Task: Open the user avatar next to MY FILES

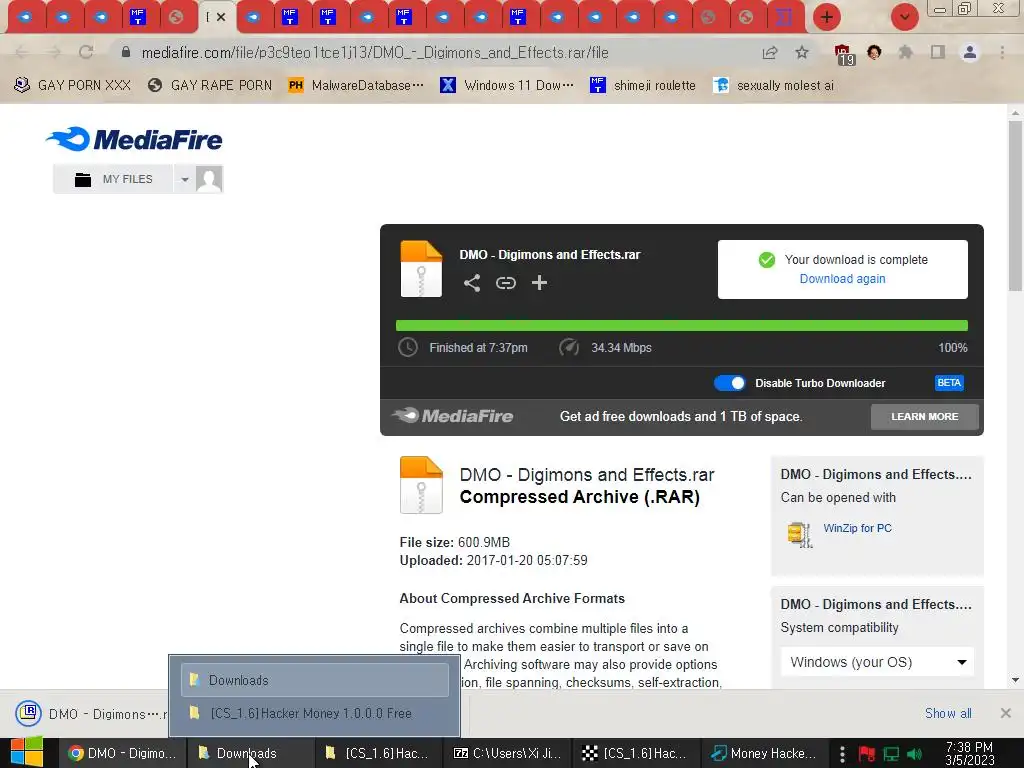Action: [209, 179]
